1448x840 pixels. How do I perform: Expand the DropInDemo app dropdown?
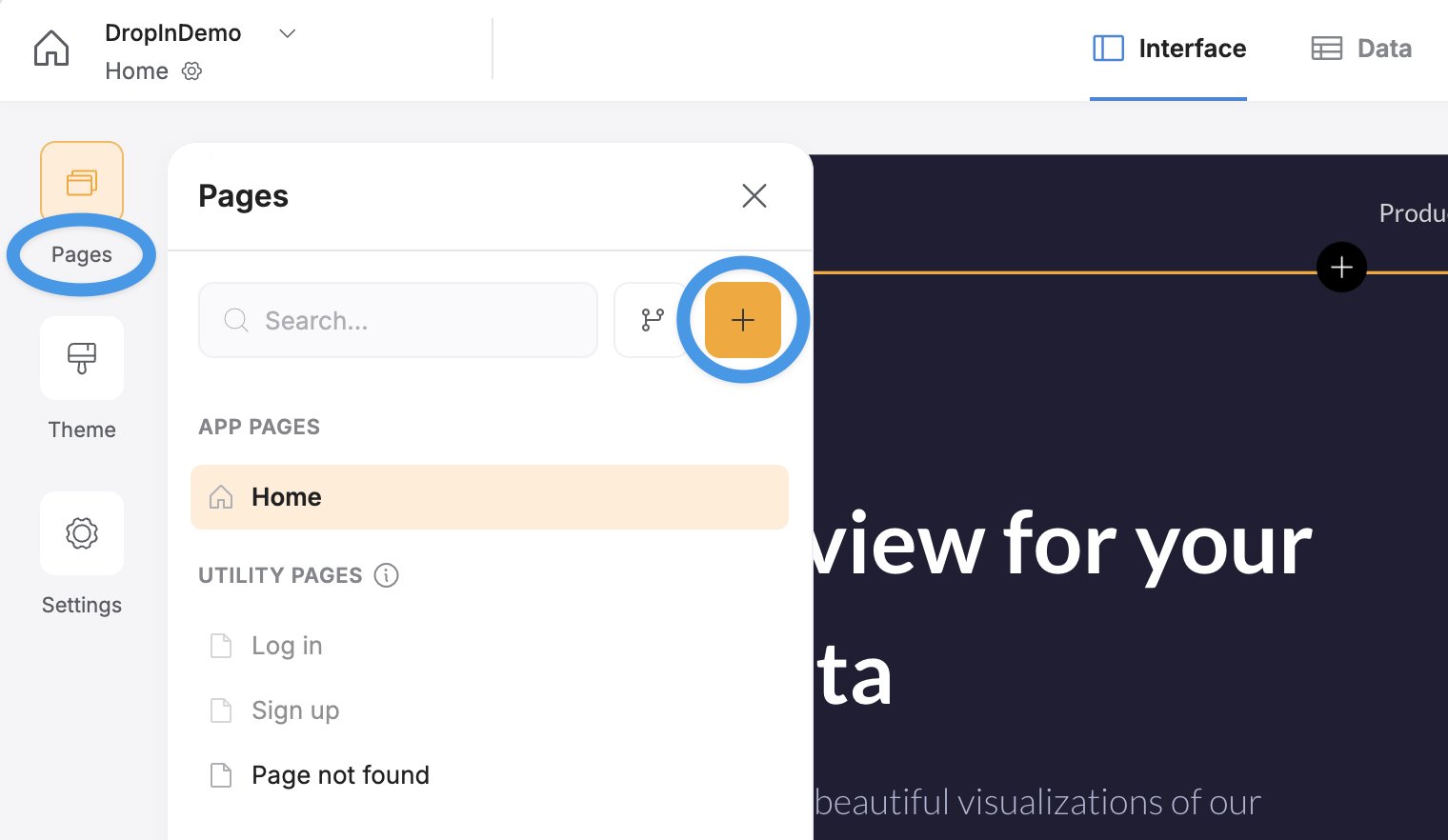(x=287, y=33)
